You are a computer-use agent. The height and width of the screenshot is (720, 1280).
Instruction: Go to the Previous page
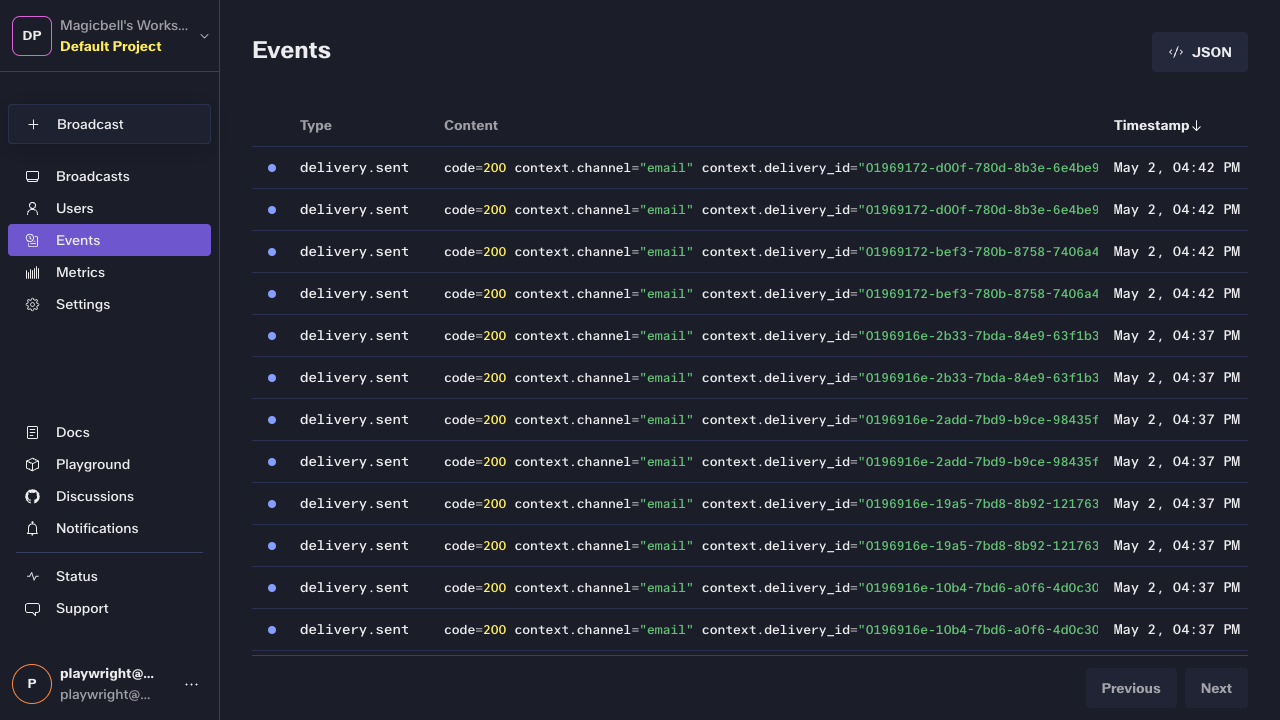click(1131, 688)
